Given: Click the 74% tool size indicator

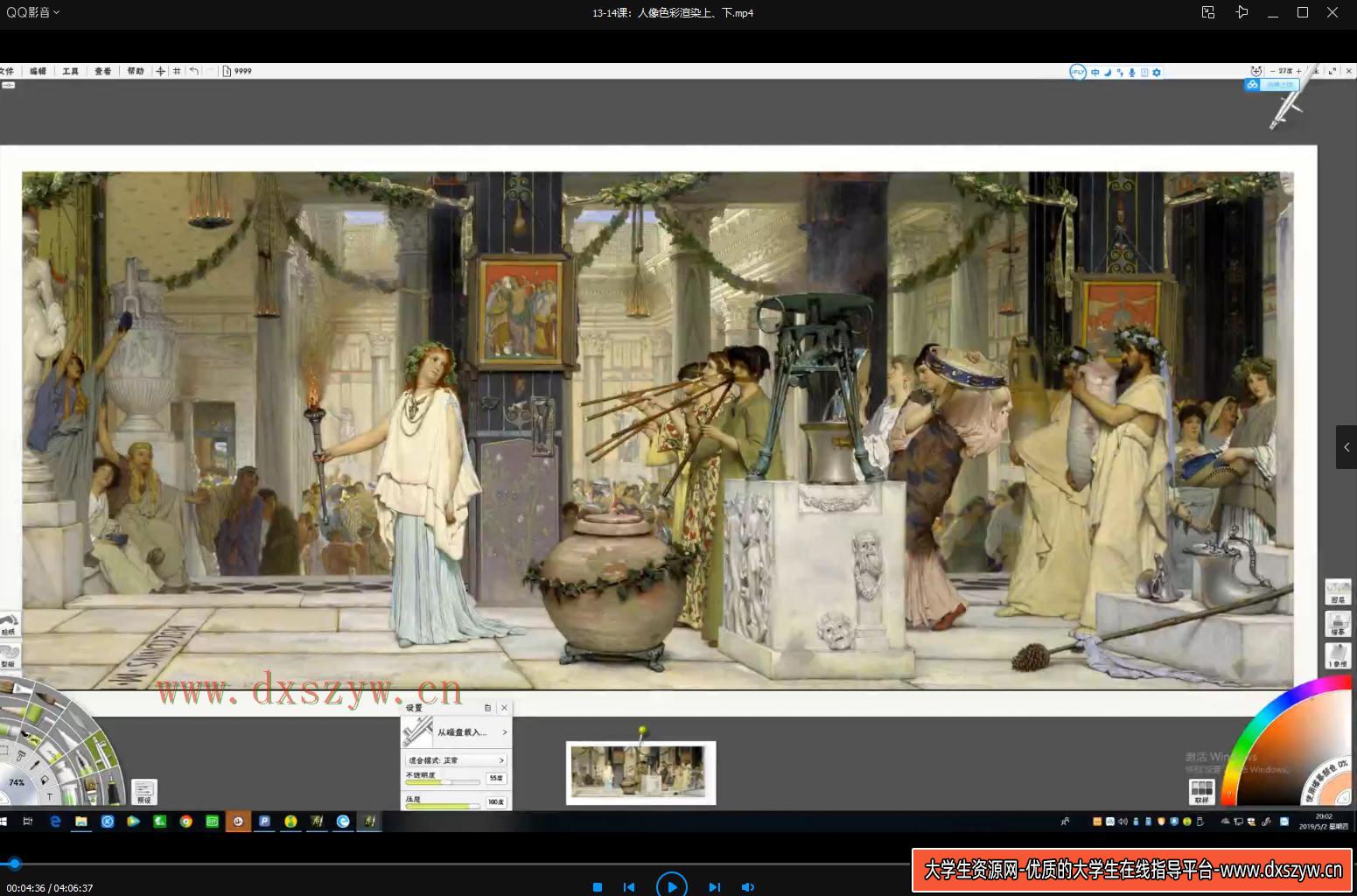Looking at the screenshot, I should click(16, 782).
